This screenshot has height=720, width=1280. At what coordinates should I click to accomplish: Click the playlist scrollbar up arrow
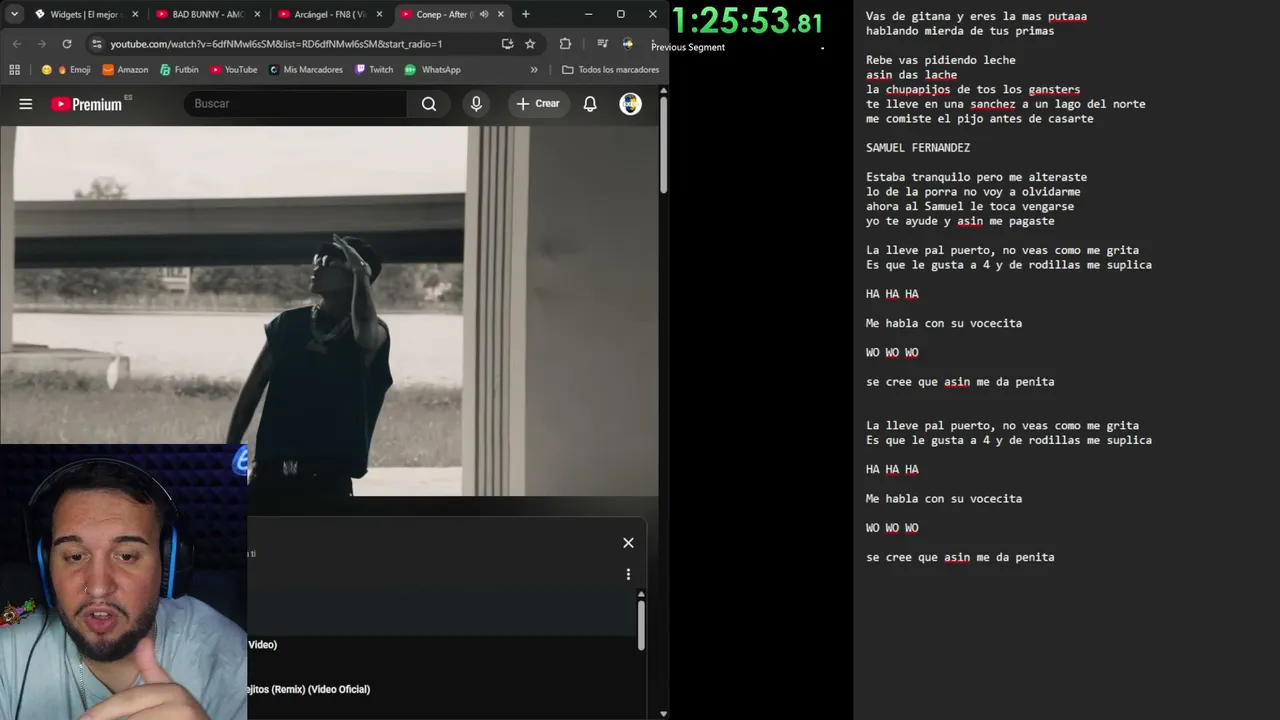click(x=641, y=595)
